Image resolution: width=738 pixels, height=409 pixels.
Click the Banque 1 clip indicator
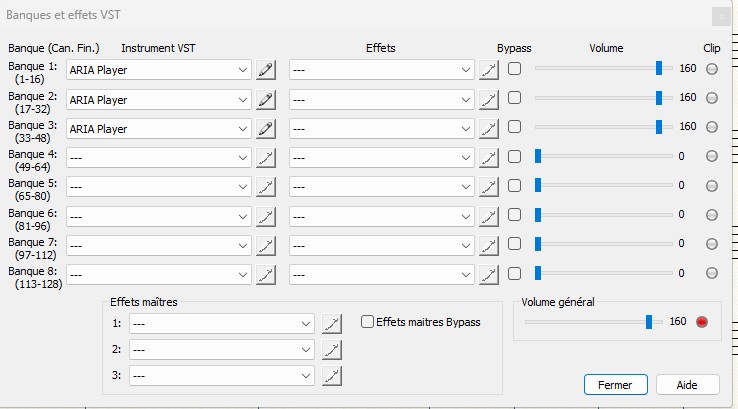point(712,69)
